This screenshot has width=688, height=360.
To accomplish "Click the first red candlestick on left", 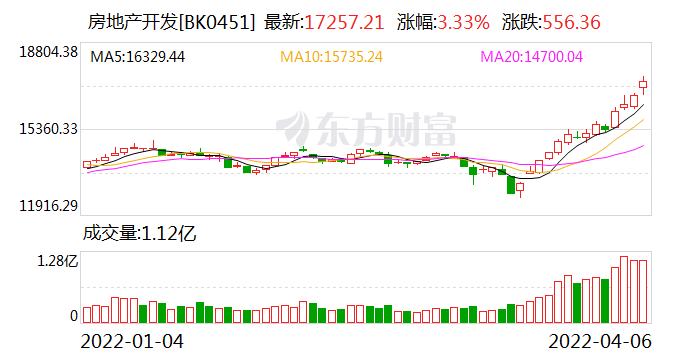I will [x=87, y=165].
